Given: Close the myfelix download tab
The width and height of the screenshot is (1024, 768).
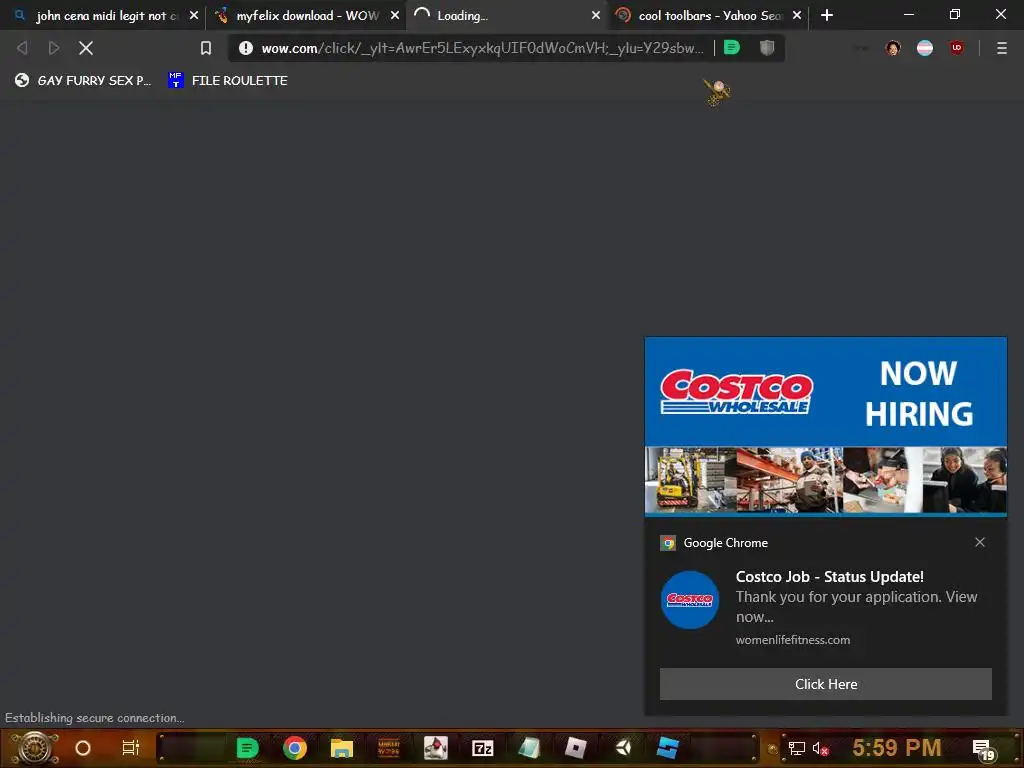Looking at the screenshot, I should click(394, 15).
